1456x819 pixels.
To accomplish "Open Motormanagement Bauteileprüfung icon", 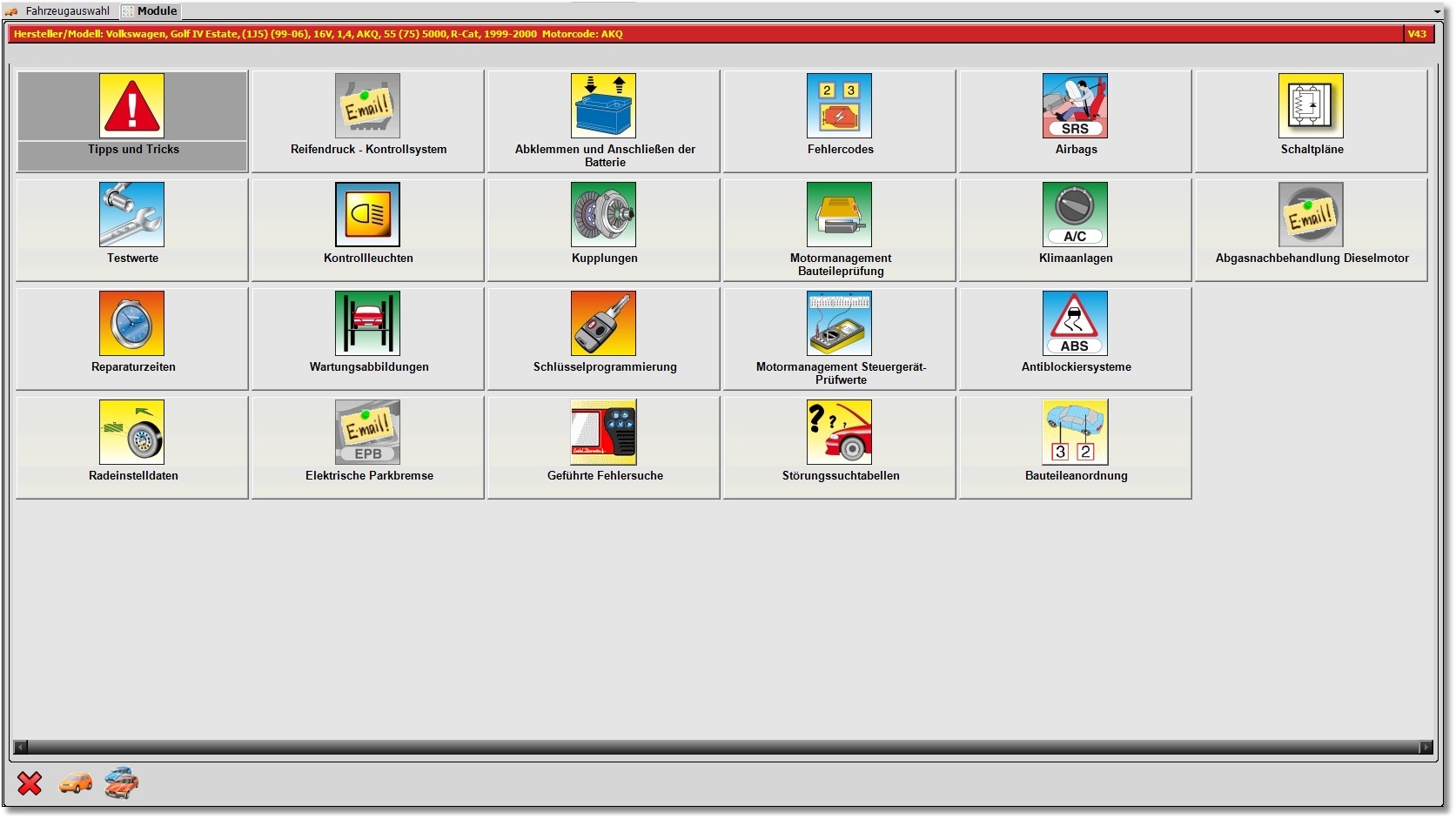I will (x=839, y=214).
